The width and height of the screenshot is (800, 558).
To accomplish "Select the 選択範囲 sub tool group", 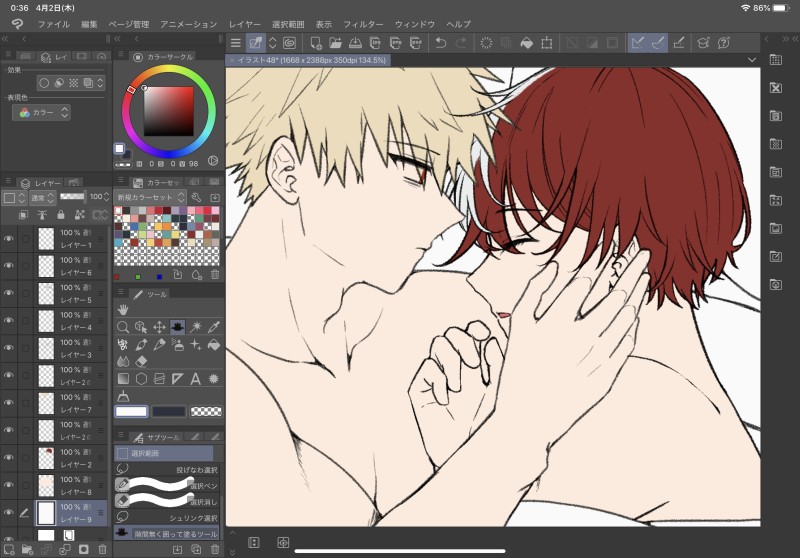I will tap(164, 453).
